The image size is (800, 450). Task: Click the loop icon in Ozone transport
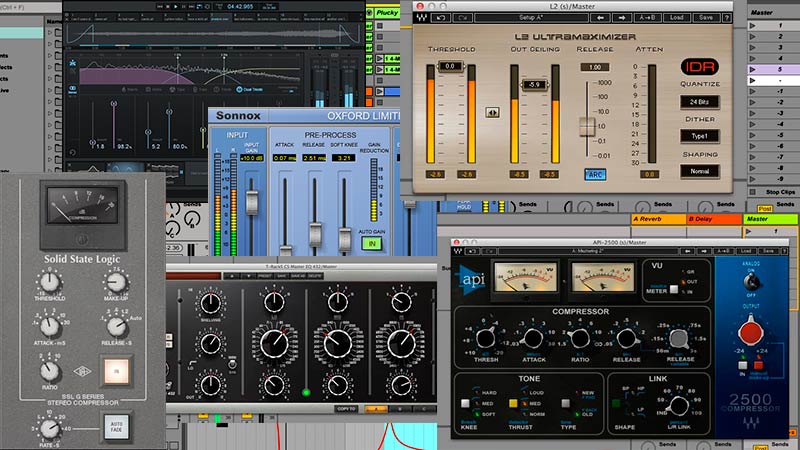click(200, 7)
